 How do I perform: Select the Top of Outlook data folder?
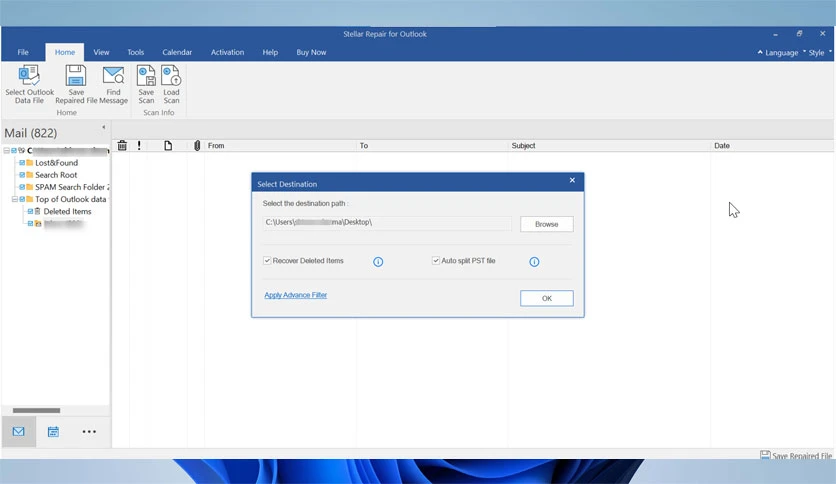point(71,199)
